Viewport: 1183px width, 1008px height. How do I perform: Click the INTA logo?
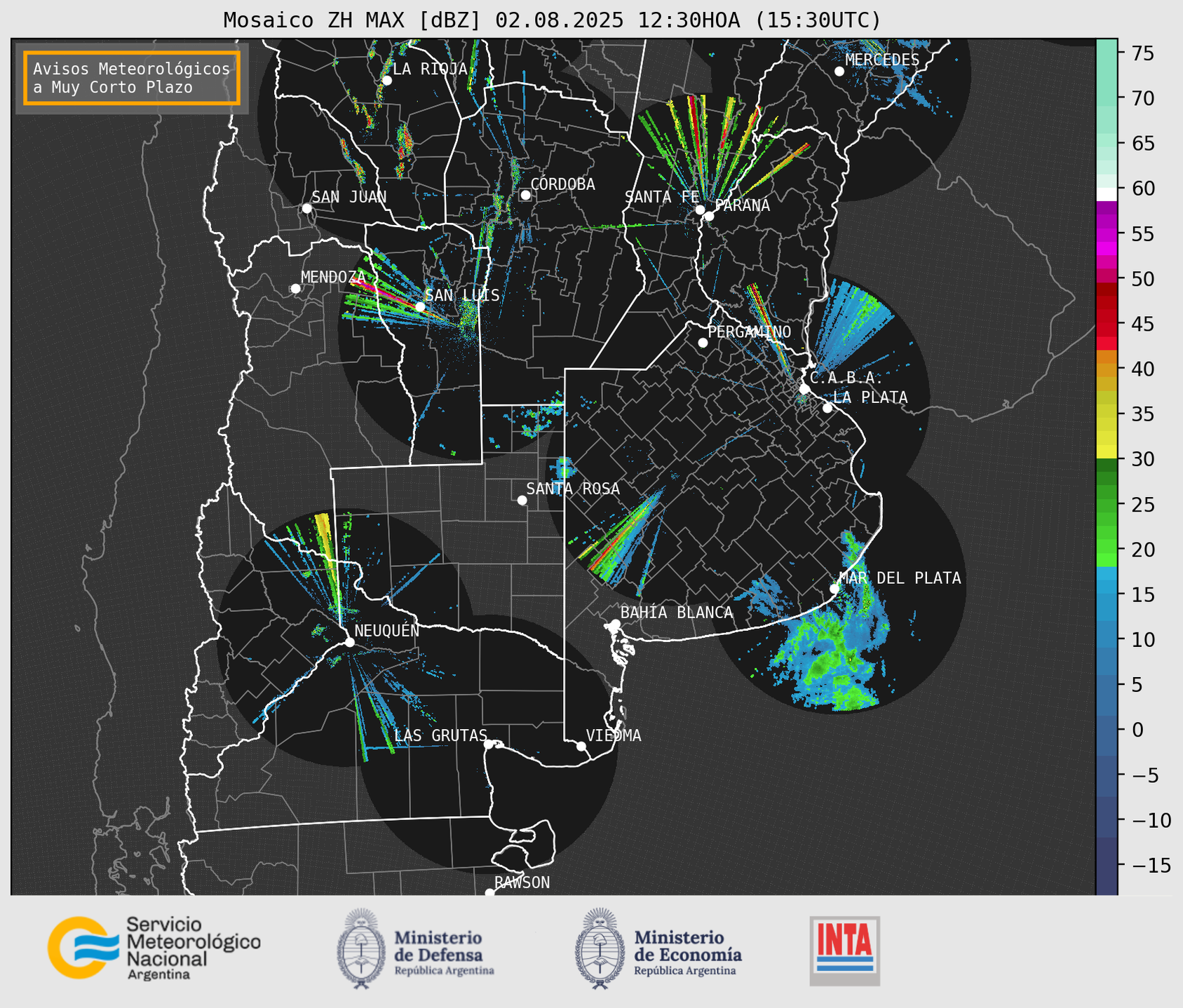coord(844,951)
